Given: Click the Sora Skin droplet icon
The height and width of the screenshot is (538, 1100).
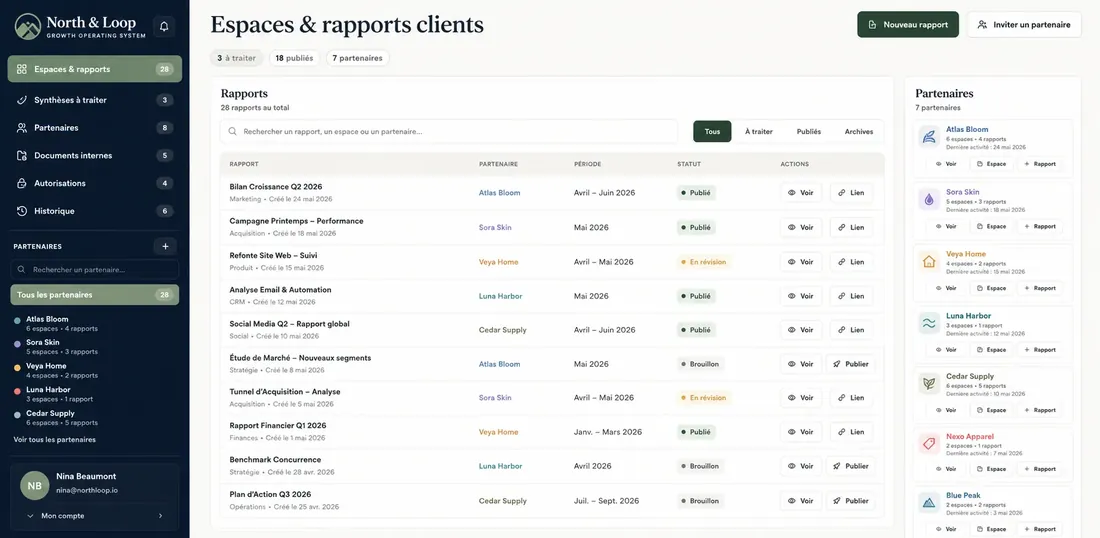Looking at the screenshot, I should tap(930, 199).
